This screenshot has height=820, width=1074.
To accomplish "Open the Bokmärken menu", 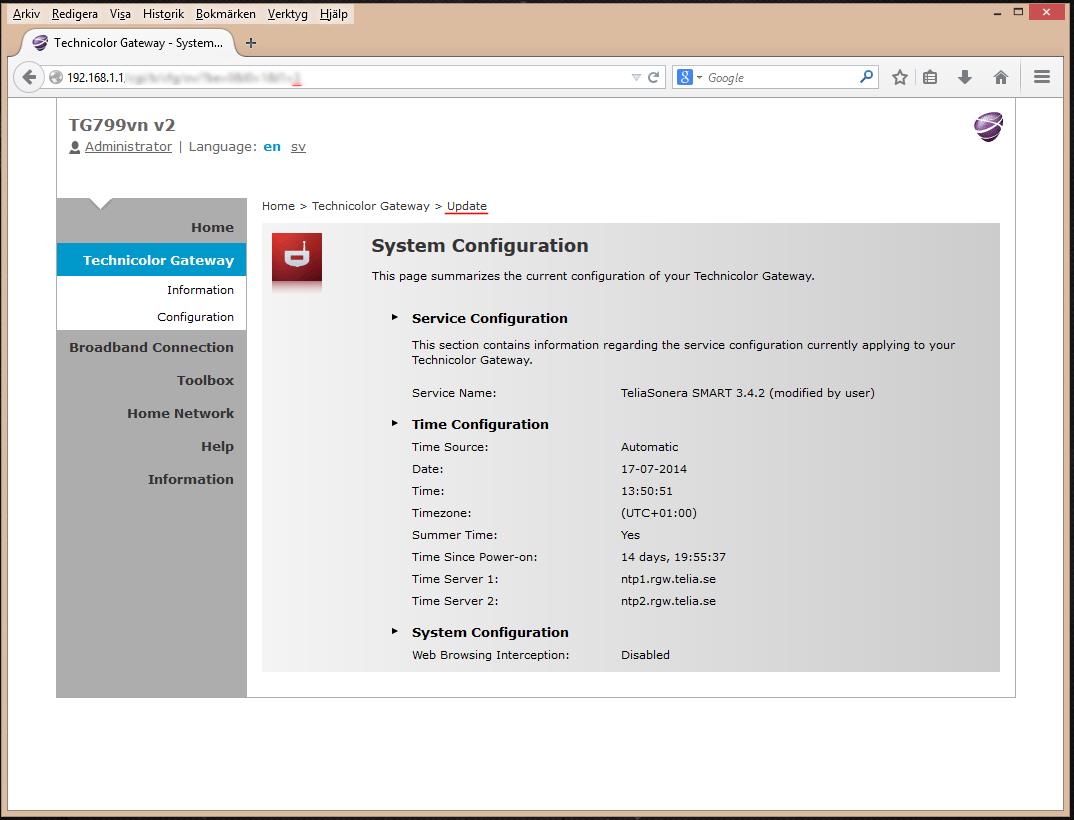I will point(225,14).
